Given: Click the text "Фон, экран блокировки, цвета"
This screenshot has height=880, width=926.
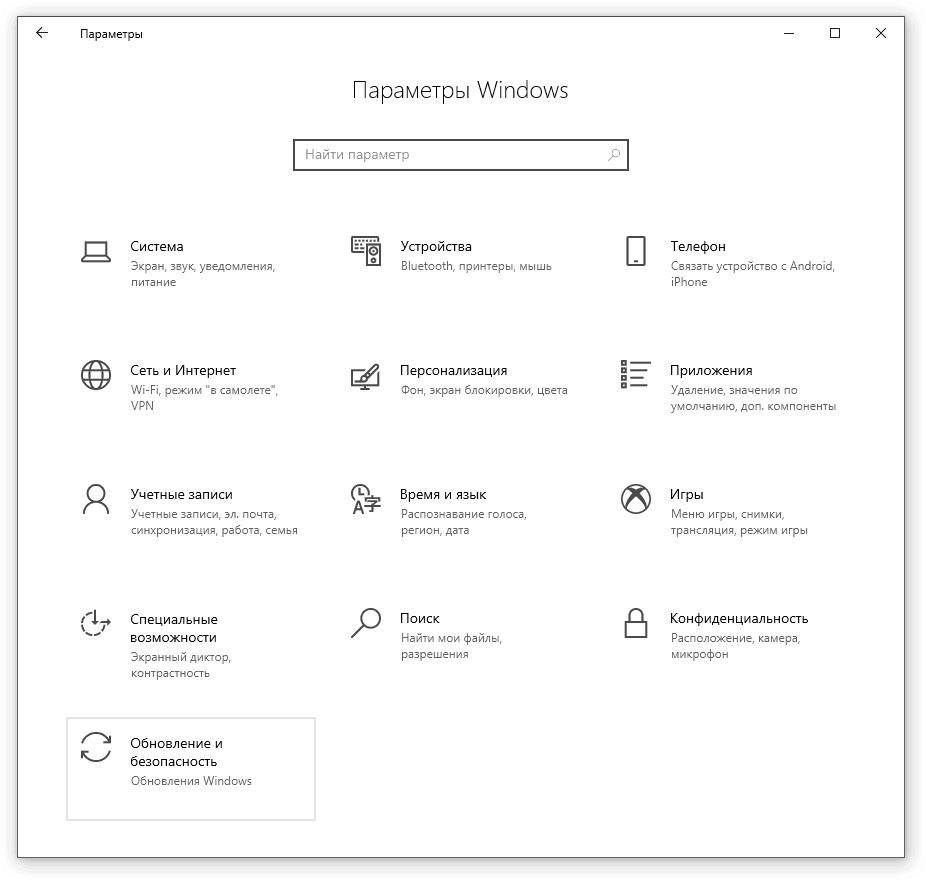Looking at the screenshot, I should (484, 390).
